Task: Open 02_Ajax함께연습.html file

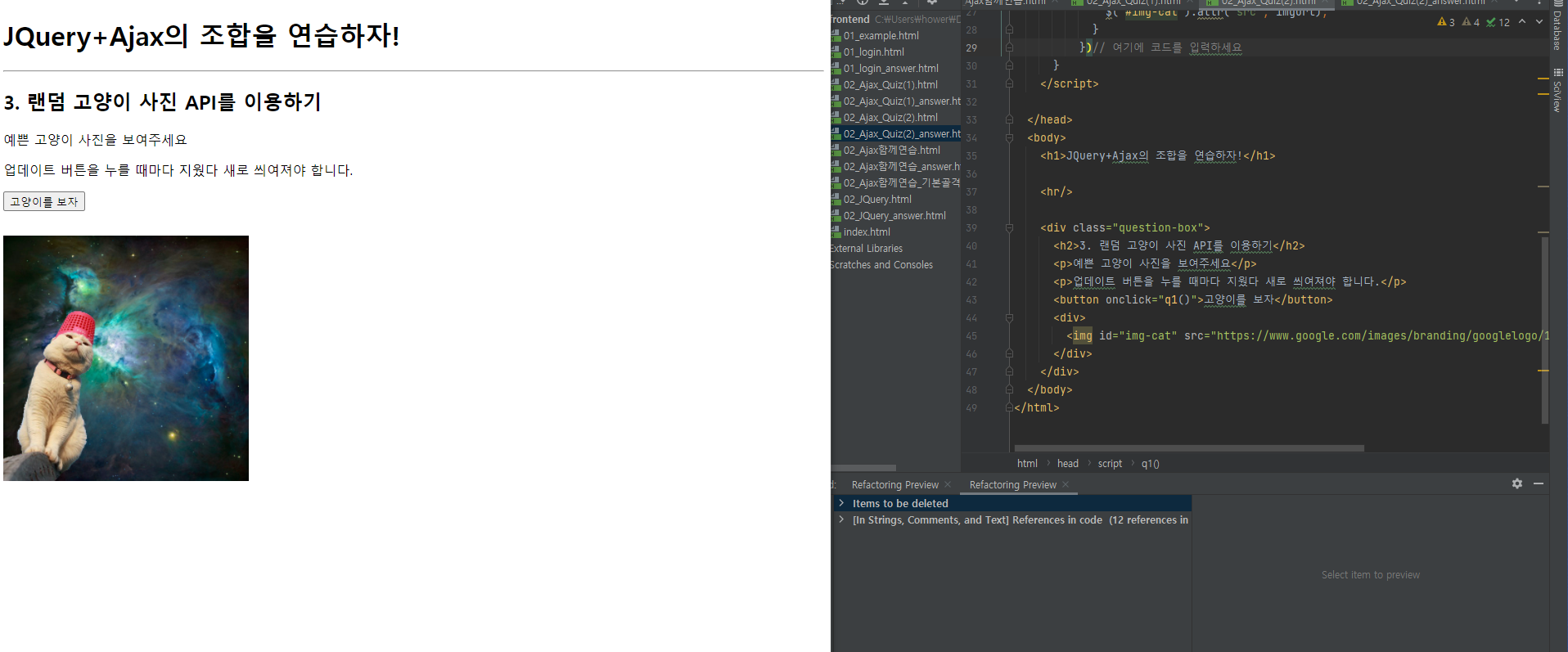Action: click(x=891, y=151)
